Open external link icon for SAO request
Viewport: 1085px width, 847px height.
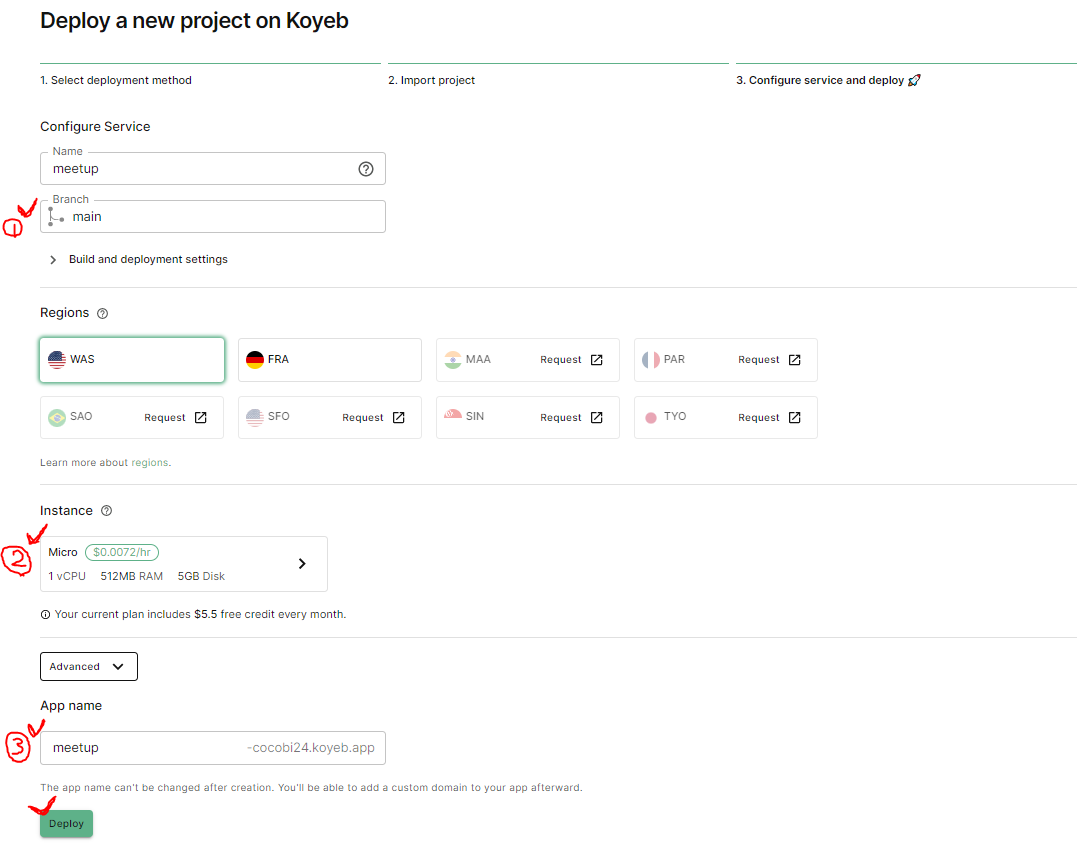tap(201, 417)
